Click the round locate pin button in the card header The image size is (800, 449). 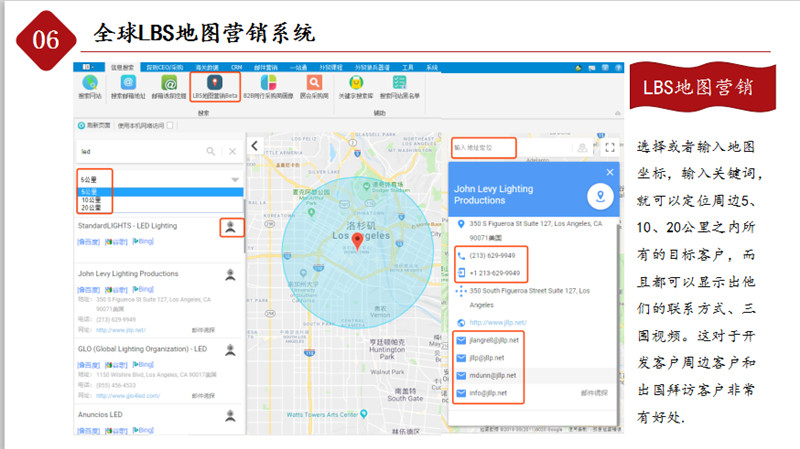pos(600,196)
